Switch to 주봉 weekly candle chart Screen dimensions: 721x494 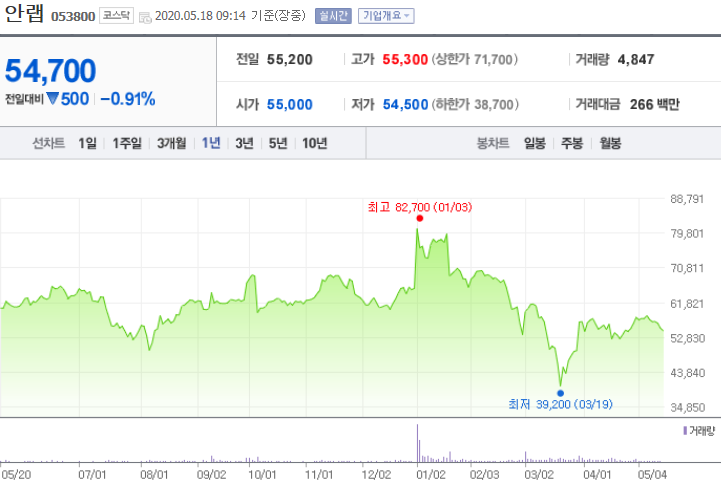click(572, 144)
